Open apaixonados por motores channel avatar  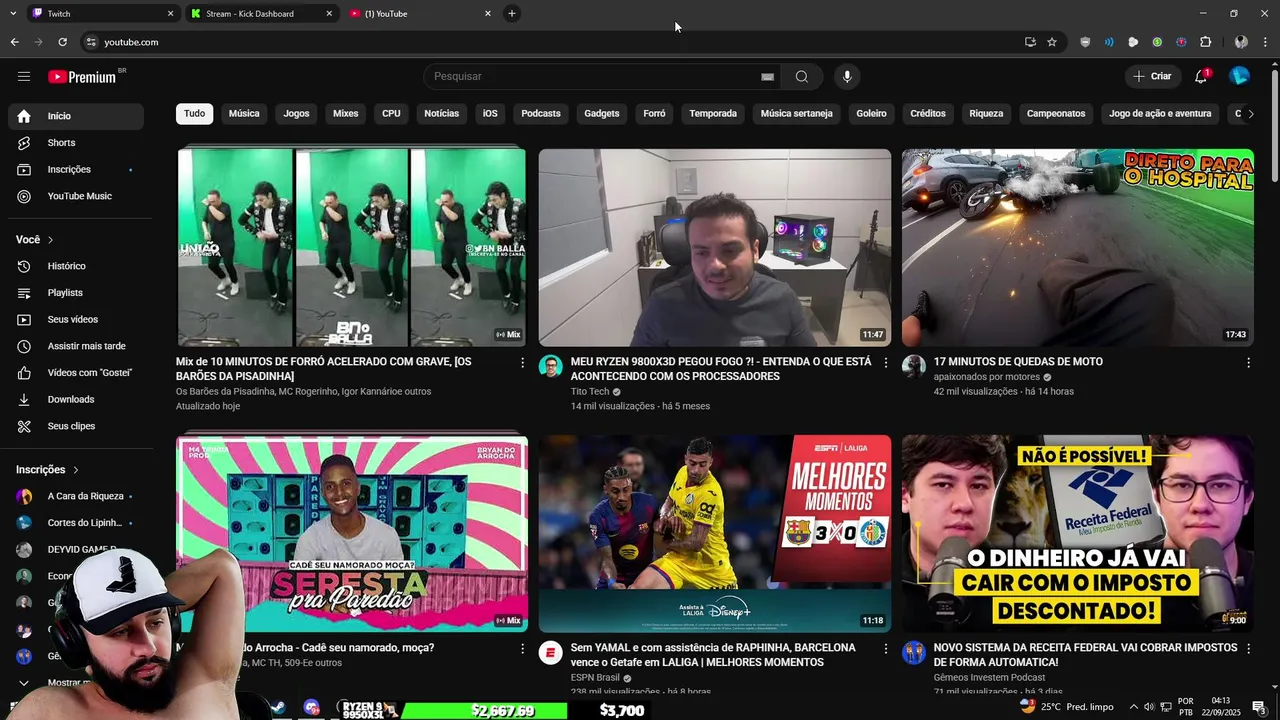[x=914, y=366]
